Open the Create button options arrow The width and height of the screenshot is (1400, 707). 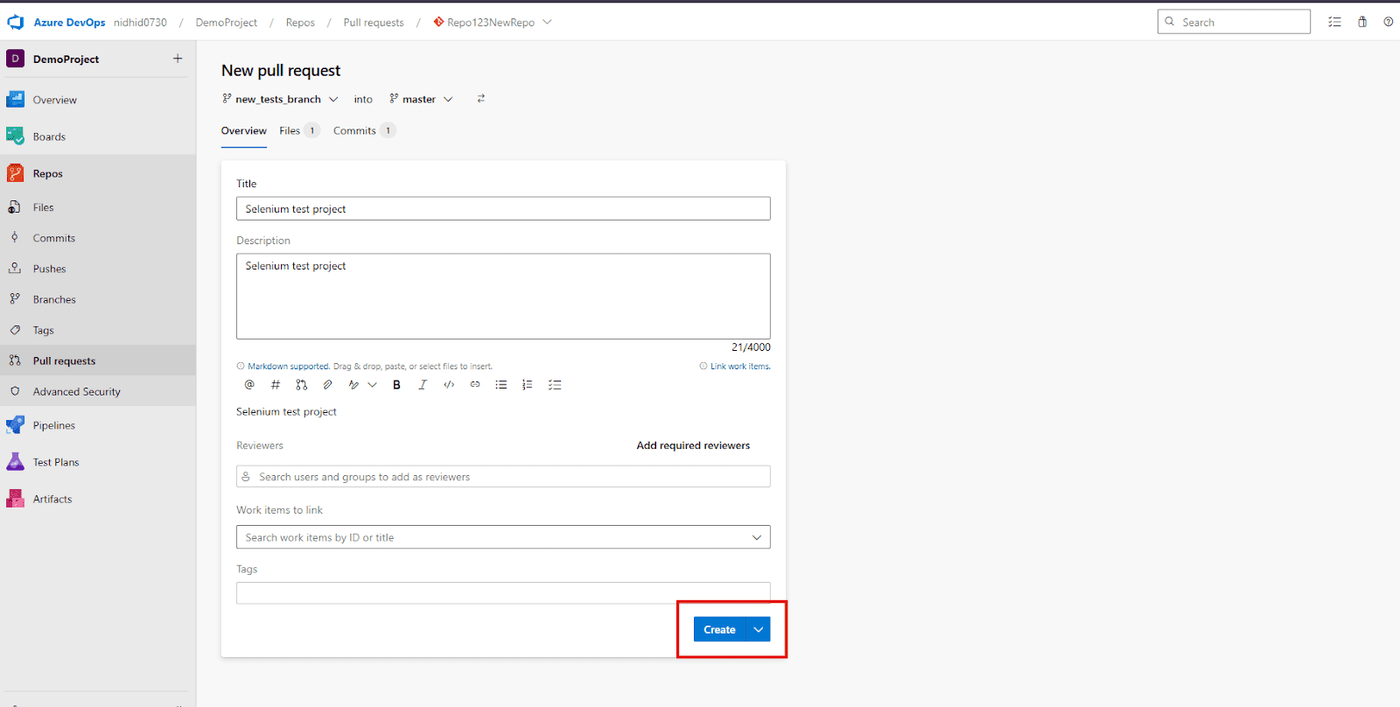point(759,629)
